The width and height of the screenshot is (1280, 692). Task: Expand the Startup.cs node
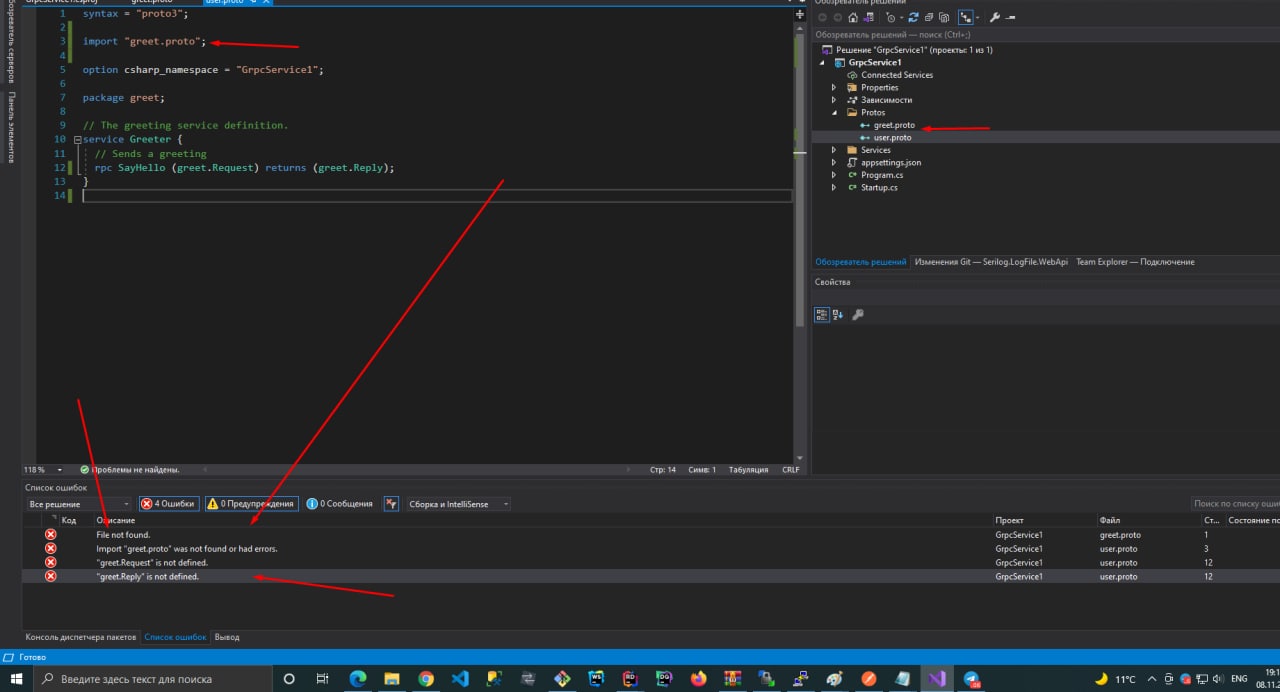(835, 187)
